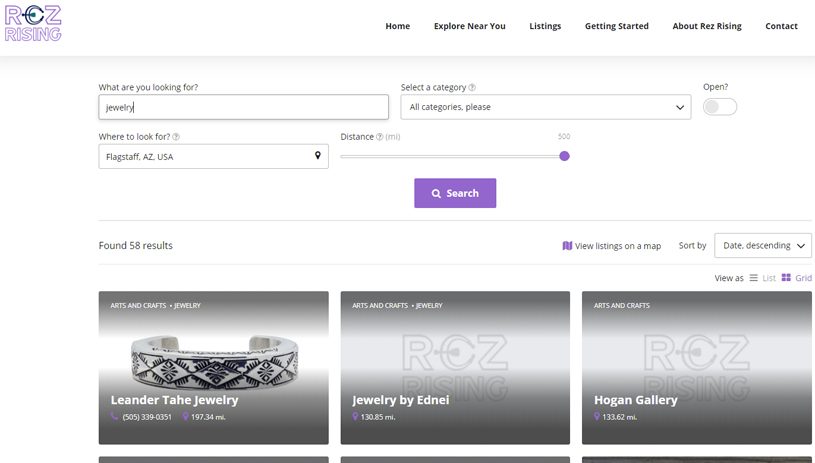Image resolution: width=815 pixels, height=463 pixels.
Task: Click phone number (505) 339-0351
Action: pyautogui.click(x=147, y=417)
